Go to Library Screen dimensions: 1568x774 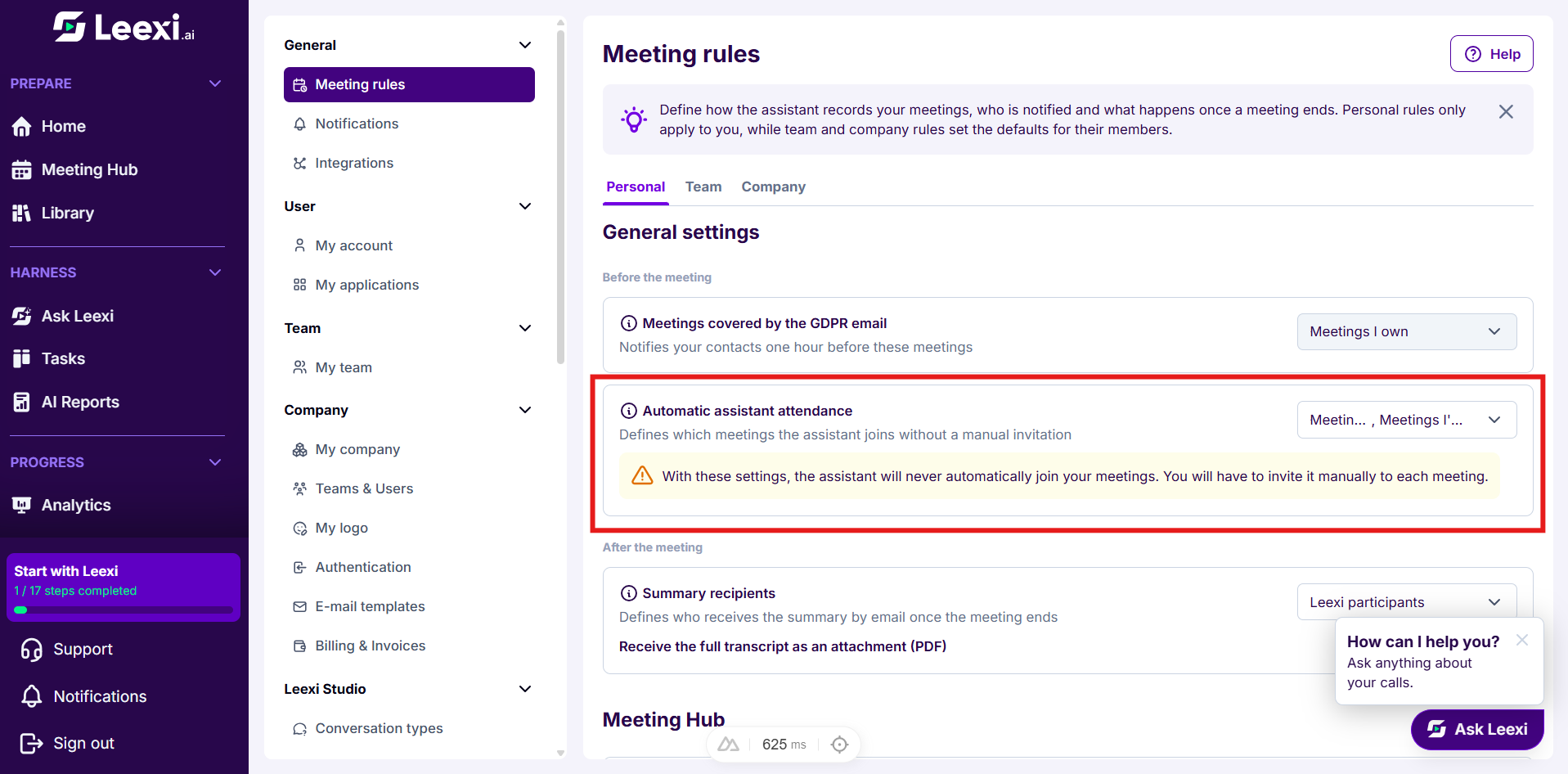point(53,213)
